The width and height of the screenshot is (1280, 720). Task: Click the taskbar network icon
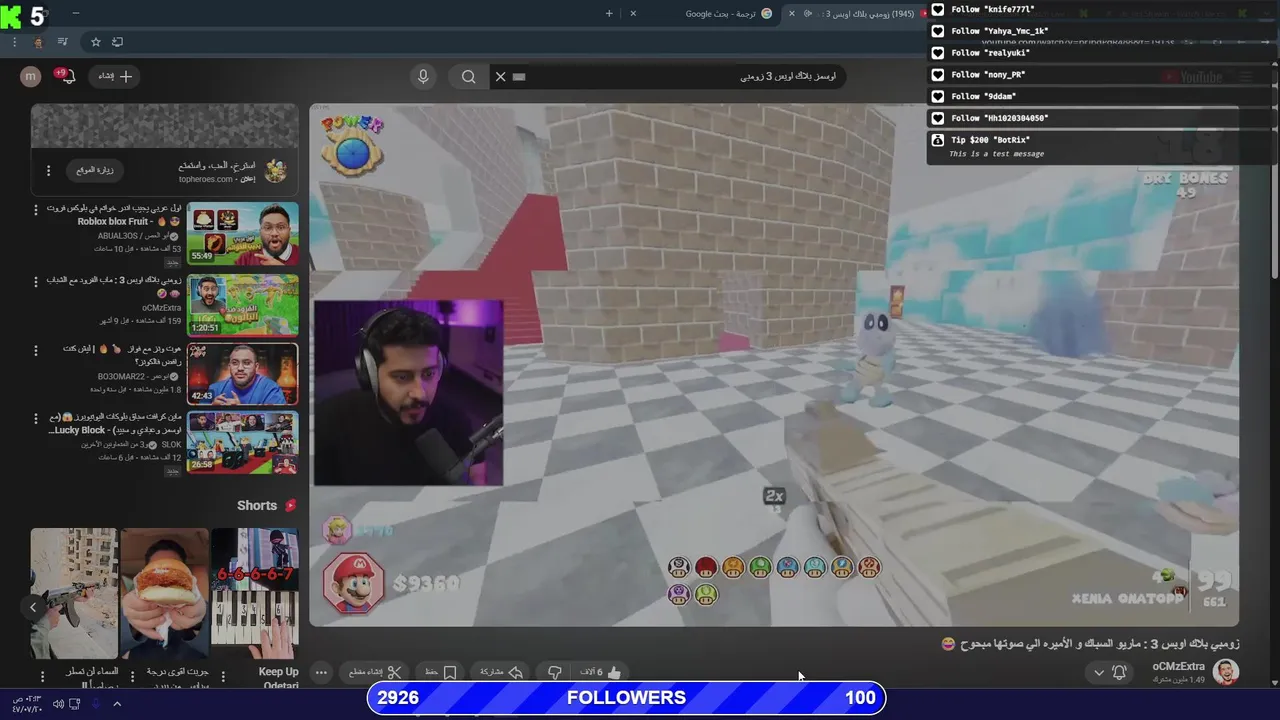point(75,704)
